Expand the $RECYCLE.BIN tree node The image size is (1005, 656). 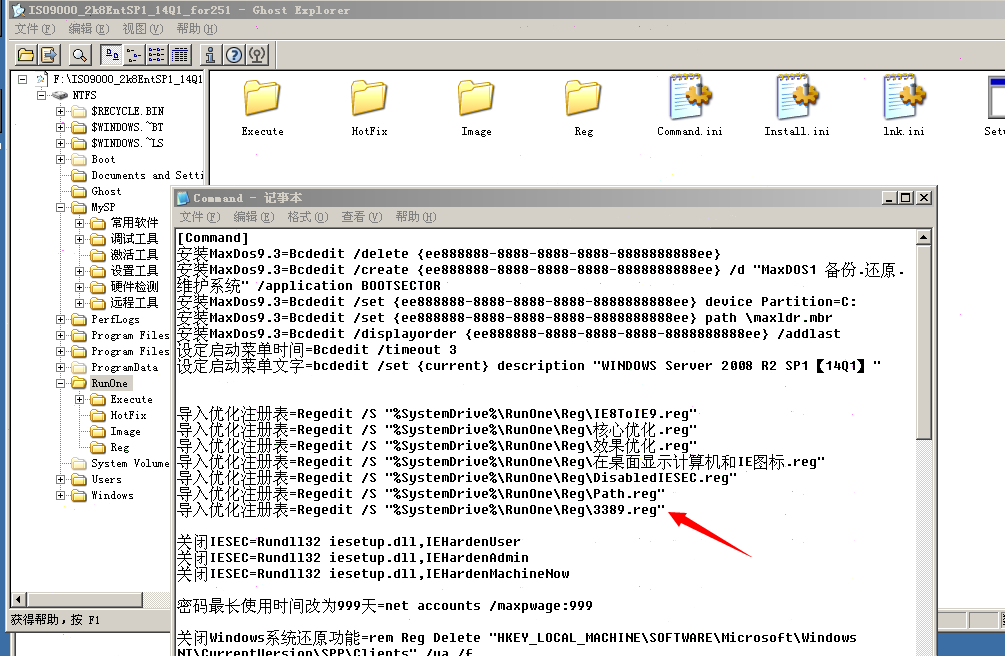(x=61, y=111)
